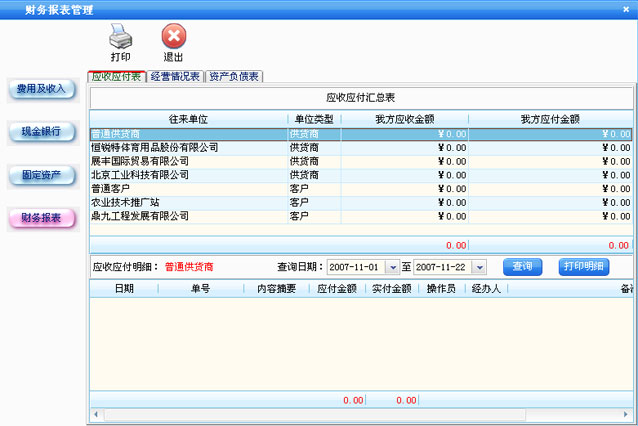
Task: Expand the end date 2007-11-22 dropdown
Action: (x=479, y=267)
